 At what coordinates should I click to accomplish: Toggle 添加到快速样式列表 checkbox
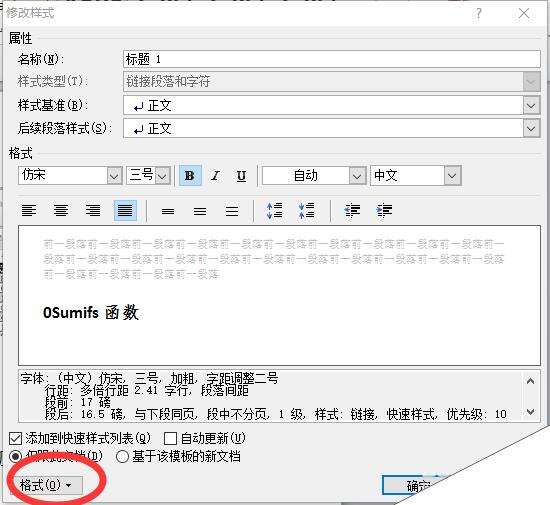(x=15, y=438)
